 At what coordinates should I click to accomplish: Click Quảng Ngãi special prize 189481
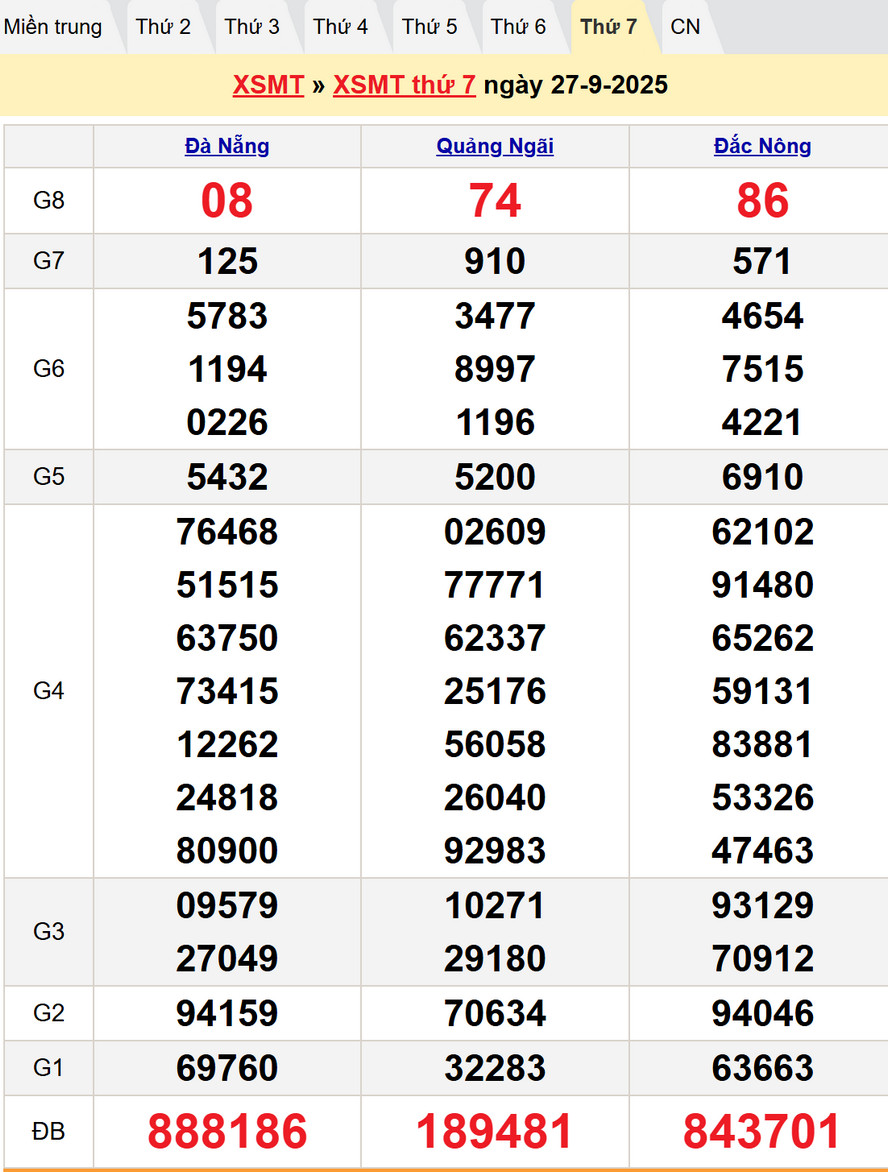click(x=495, y=1131)
